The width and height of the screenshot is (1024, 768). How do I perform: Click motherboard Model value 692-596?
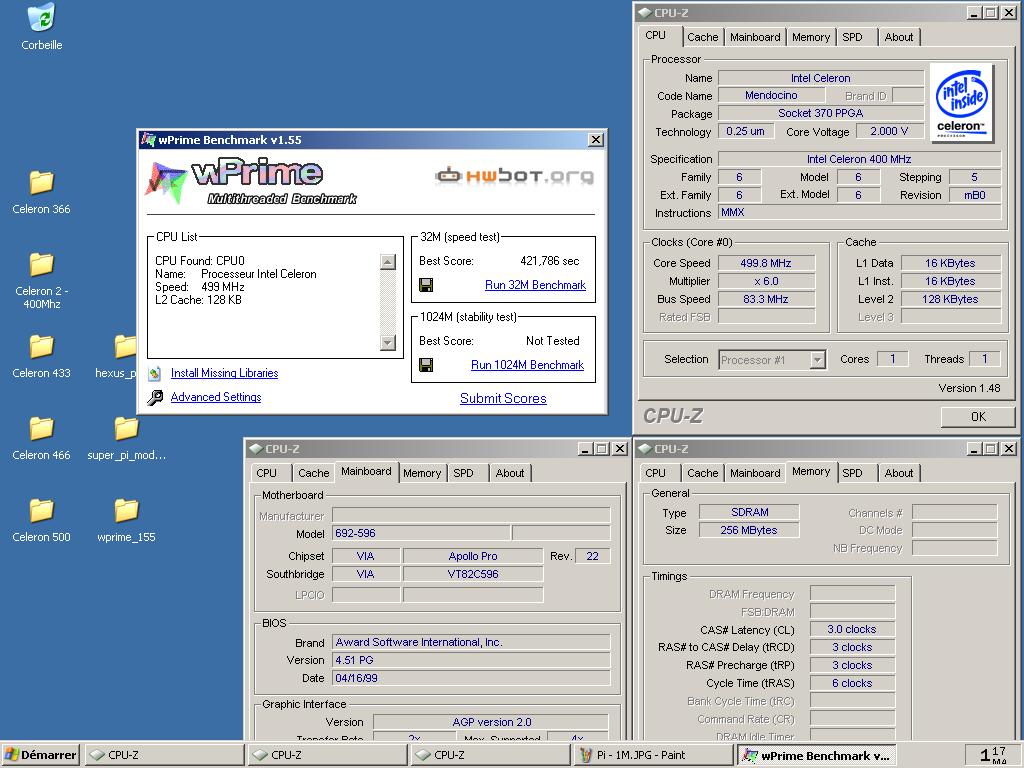point(421,533)
